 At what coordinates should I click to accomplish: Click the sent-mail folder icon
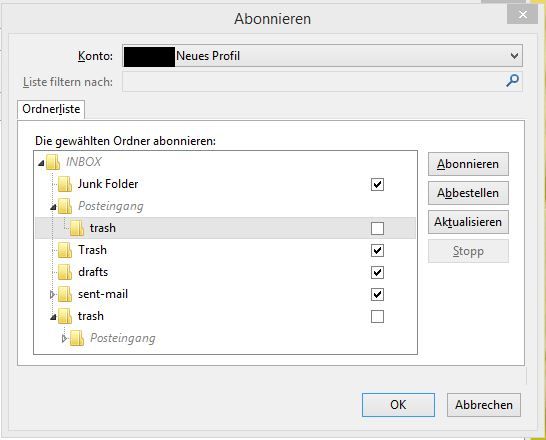[65, 294]
